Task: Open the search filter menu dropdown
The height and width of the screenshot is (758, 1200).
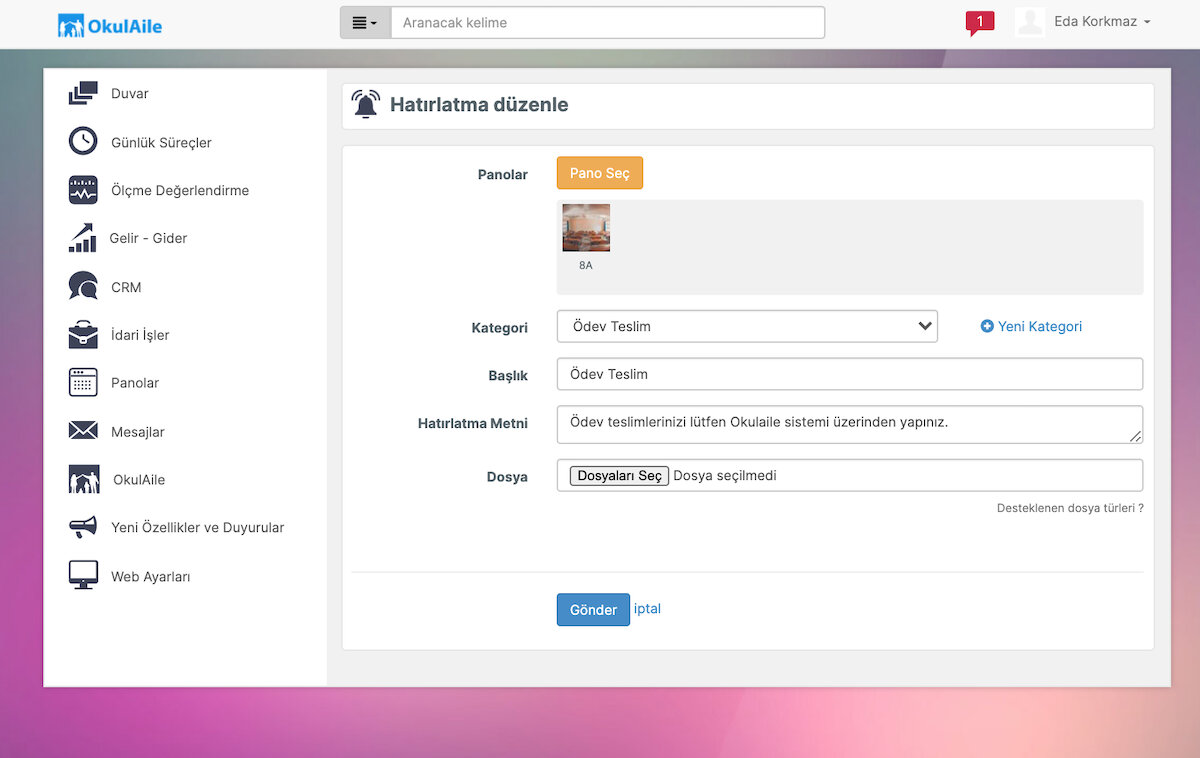Action: (365, 23)
